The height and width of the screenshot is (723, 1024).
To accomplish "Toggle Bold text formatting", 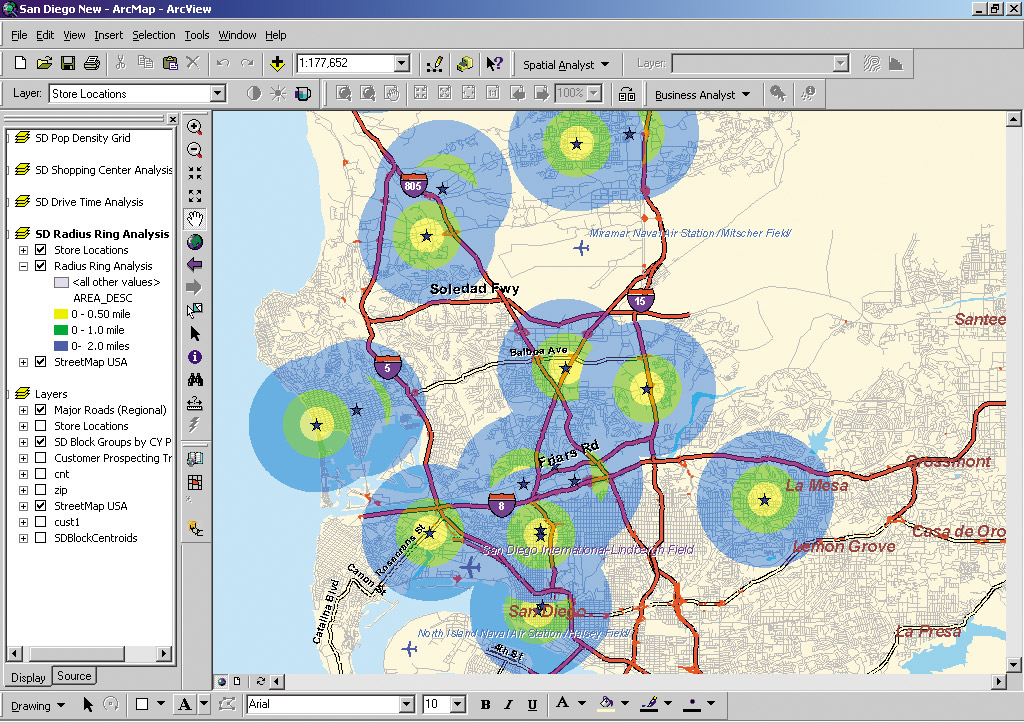I will pyautogui.click(x=485, y=704).
